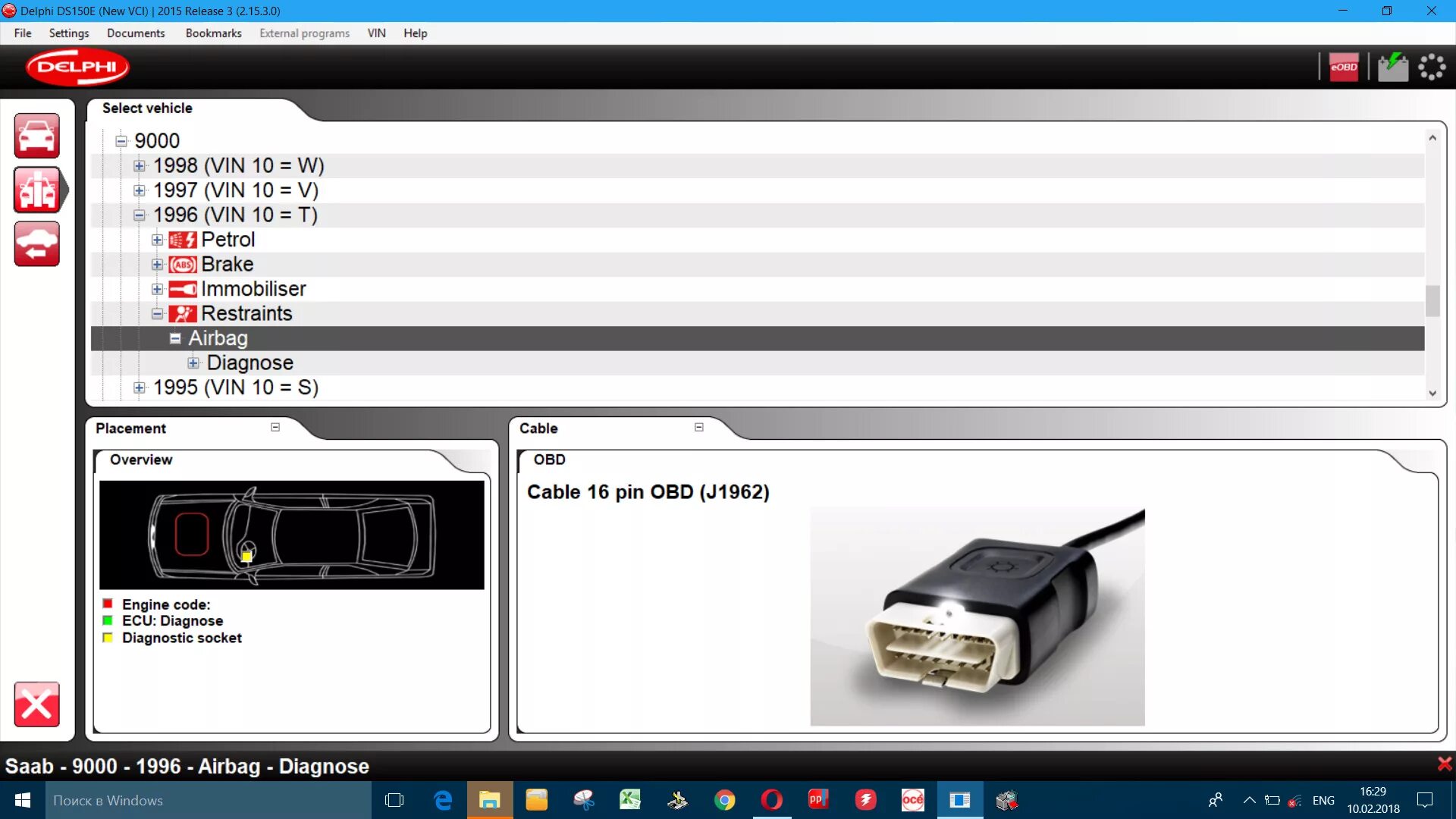Collapse the 1996 (VIN 10 = T) year

click(139, 215)
